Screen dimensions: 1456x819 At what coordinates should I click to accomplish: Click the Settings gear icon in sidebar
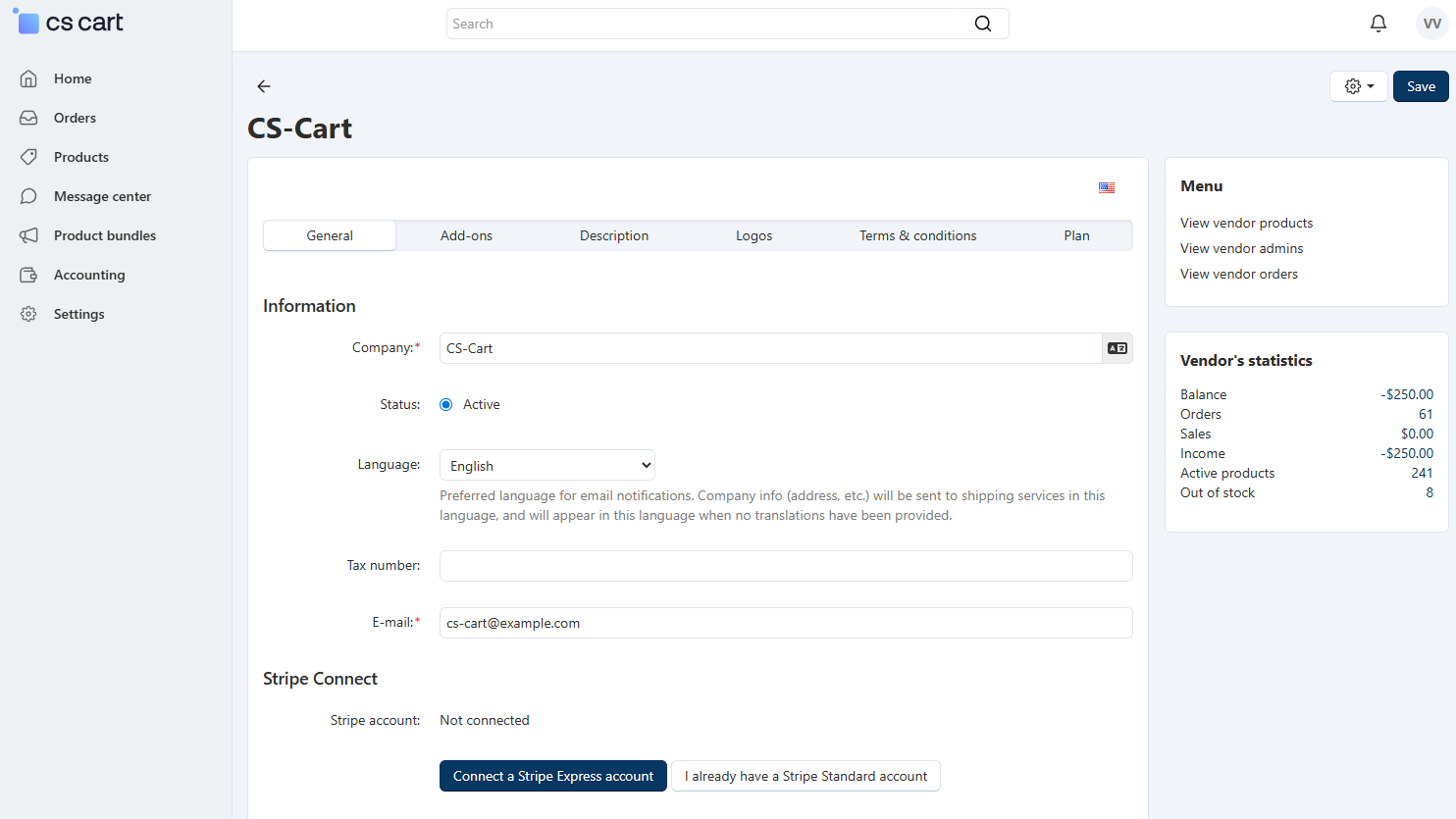click(28, 314)
